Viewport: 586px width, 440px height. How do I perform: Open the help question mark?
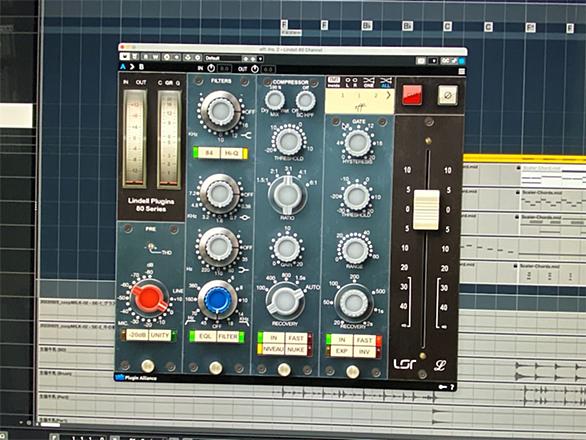[x=452, y=387]
